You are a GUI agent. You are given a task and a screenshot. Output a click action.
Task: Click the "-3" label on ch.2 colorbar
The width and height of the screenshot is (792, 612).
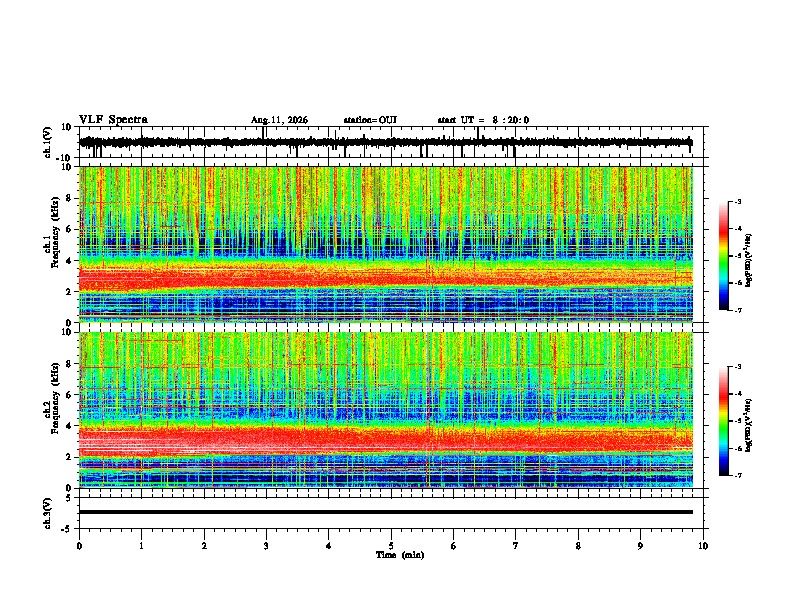[737, 367]
